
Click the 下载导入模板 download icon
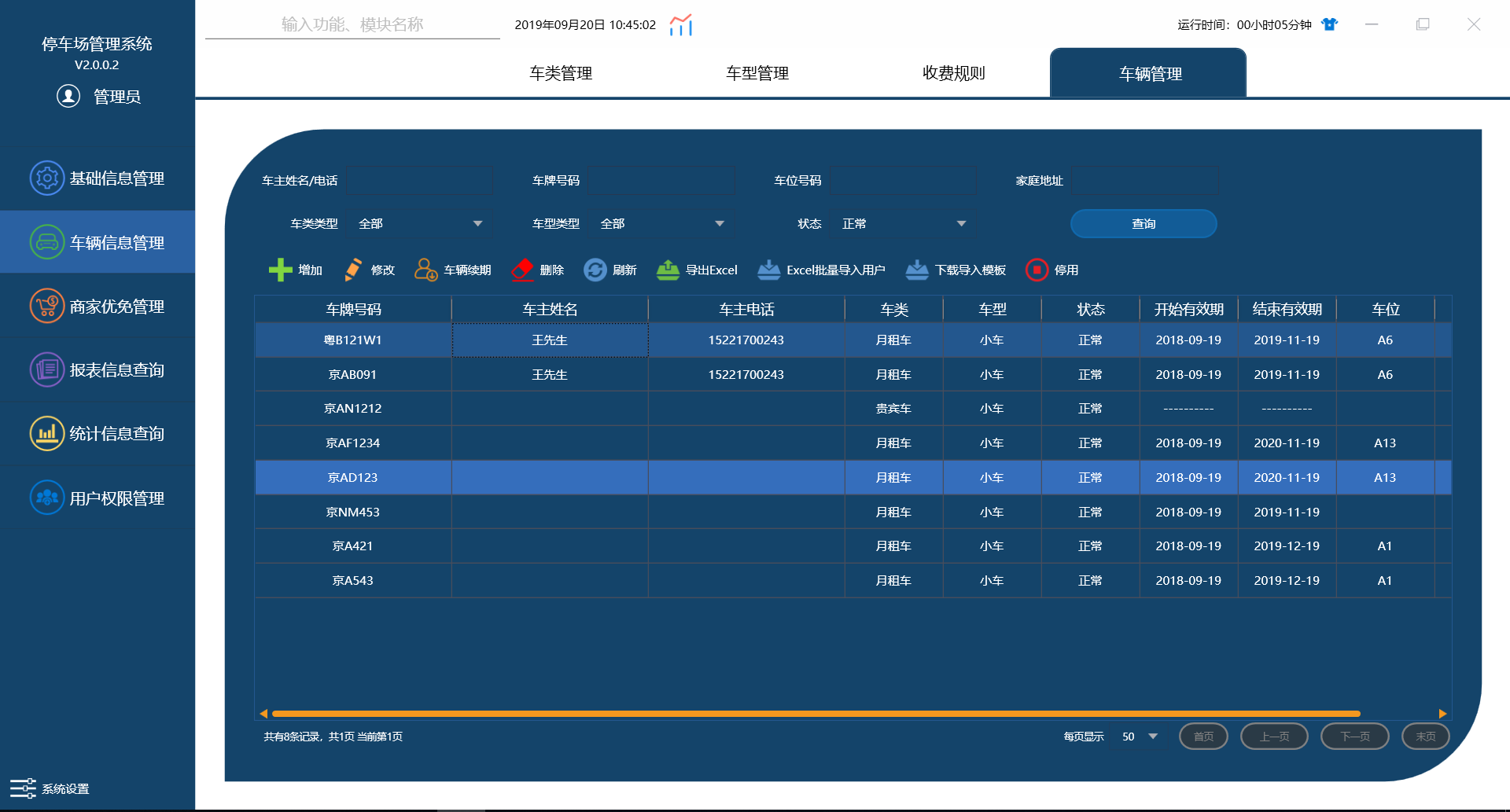(917, 270)
